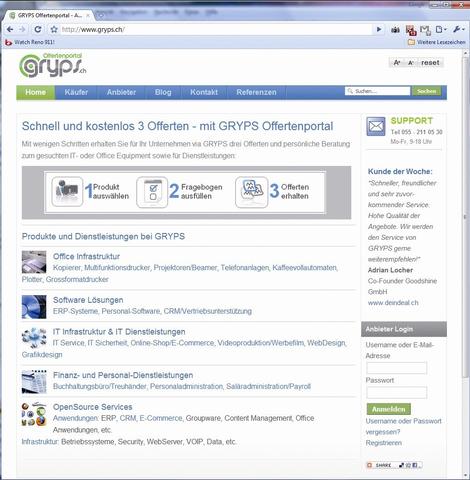
Task: Click the OpenSource Services icons thumbnail
Action: coord(34,414)
